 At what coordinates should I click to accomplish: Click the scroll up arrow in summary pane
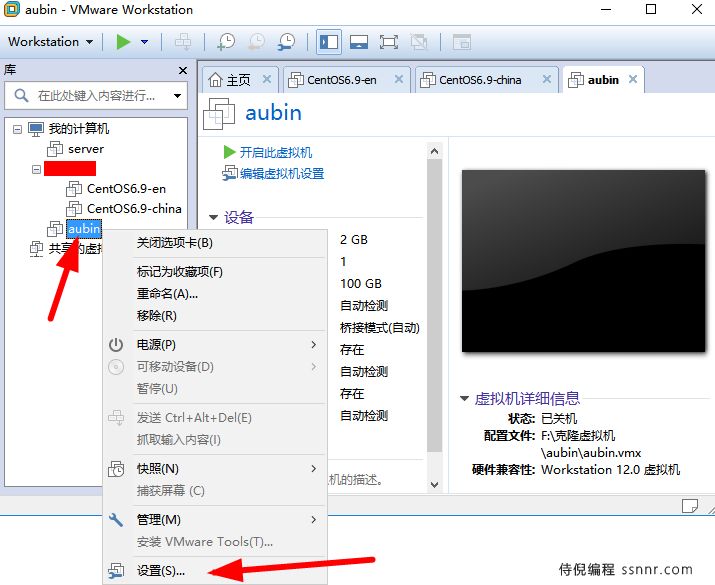point(435,151)
